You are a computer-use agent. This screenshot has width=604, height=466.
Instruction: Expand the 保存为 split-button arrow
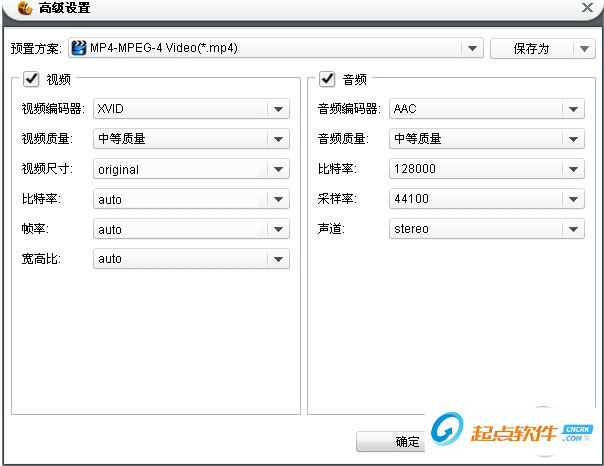point(584,49)
